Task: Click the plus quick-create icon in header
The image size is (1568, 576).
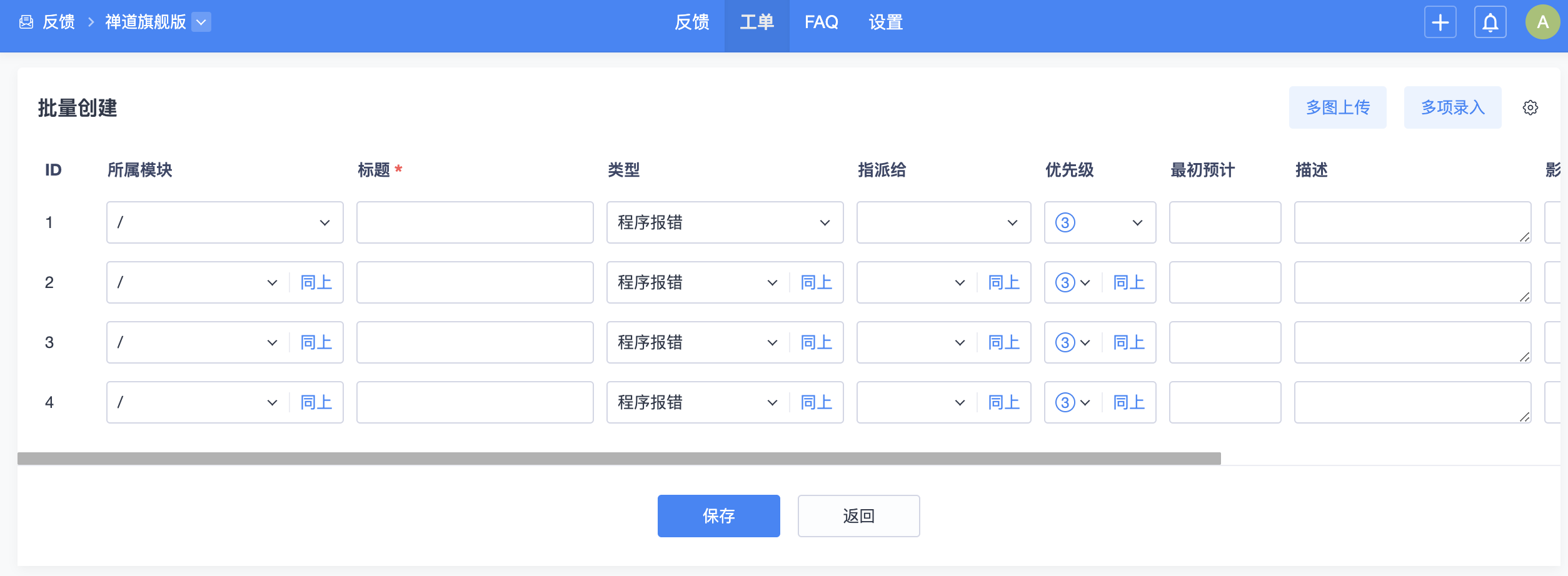Action: click(x=1440, y=22)
